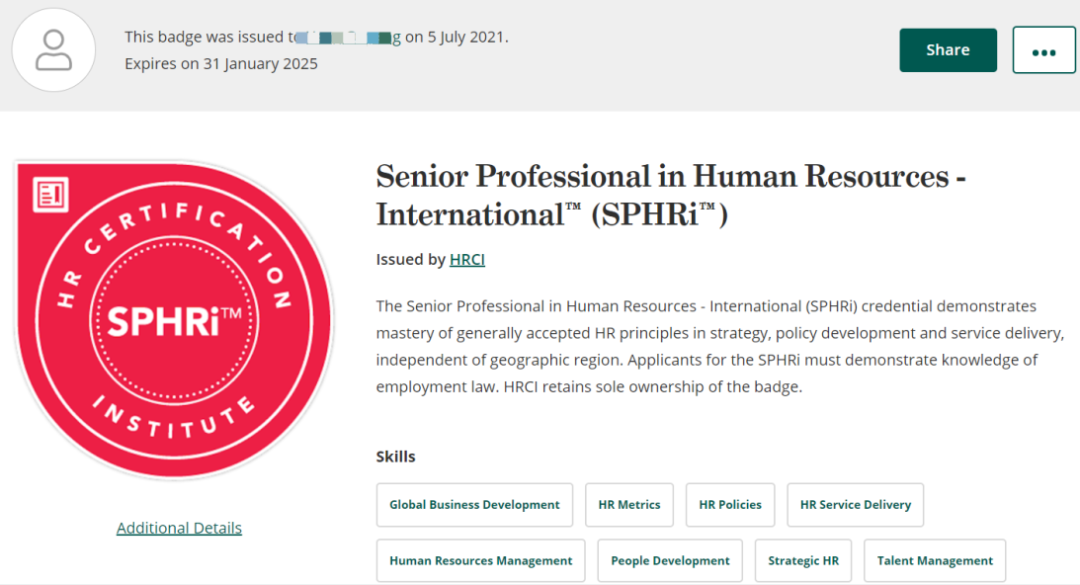
Task: Open the three-dots more options menu
Action: 1043,50
